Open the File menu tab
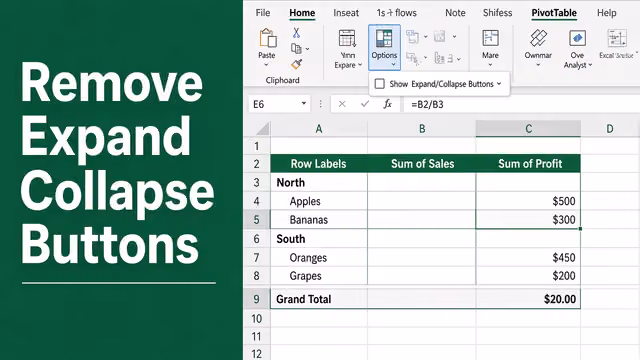 click(x=263, y=13)
